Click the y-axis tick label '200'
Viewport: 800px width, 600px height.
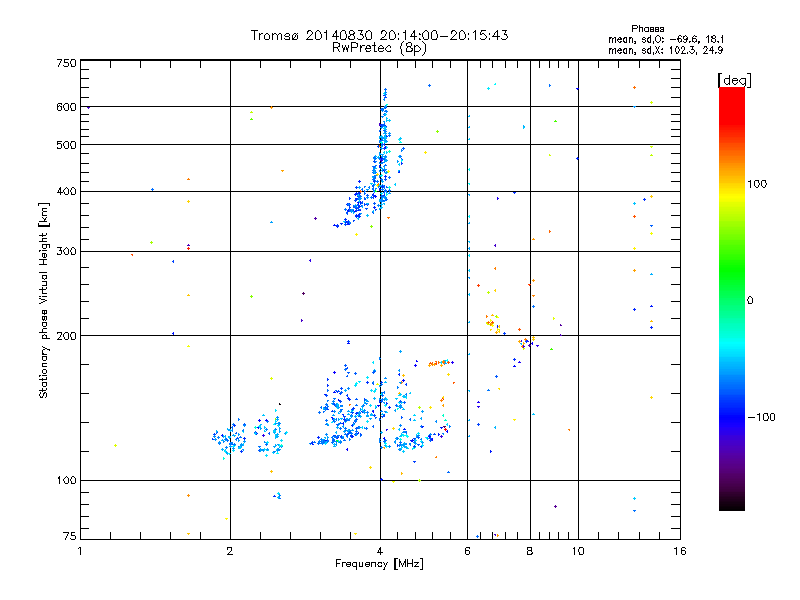click(66, 336)
